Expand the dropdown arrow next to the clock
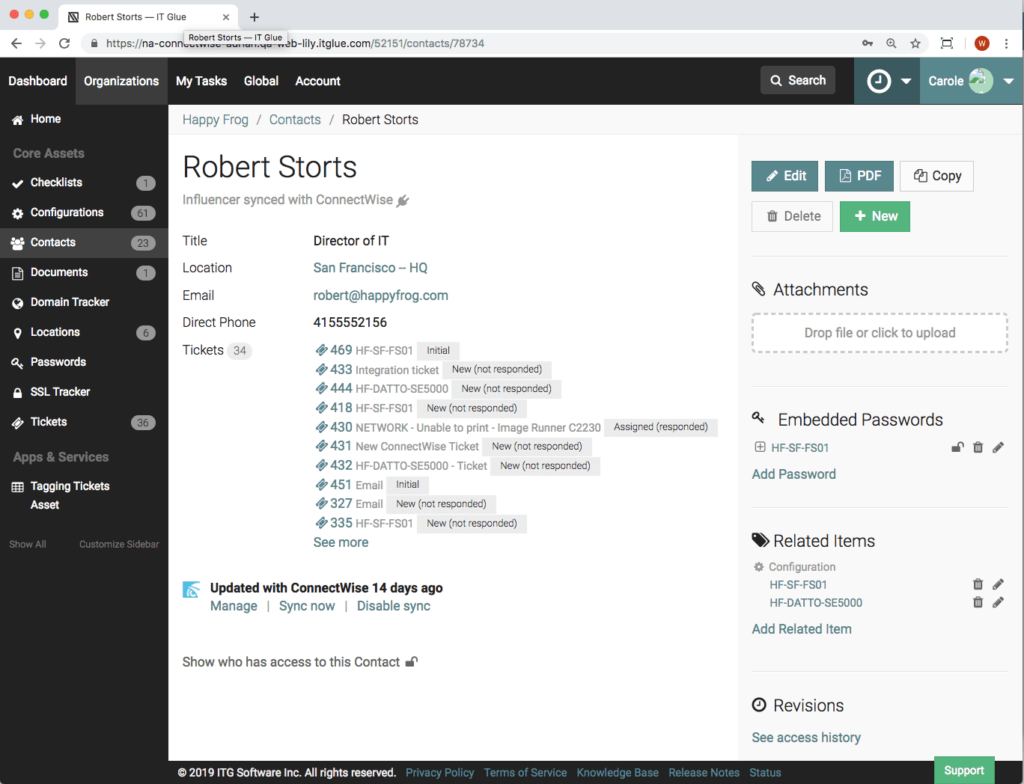The width and height of the screenshot is (1024, 784). [x=908, y=80]
